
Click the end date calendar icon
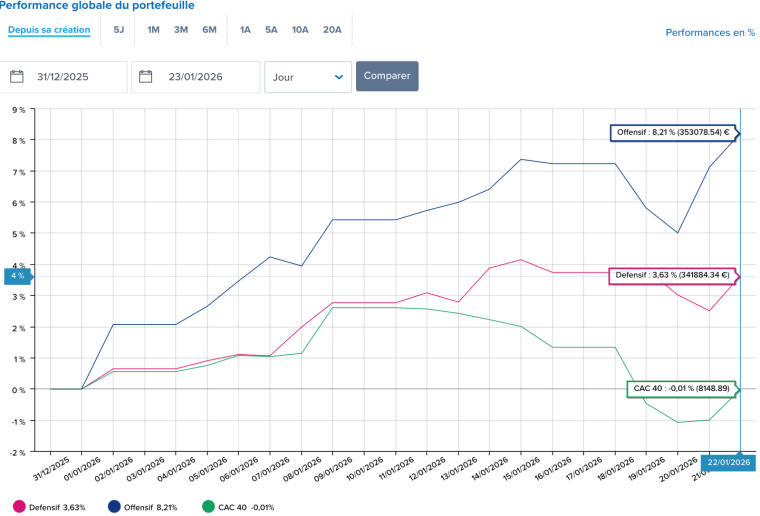tap(146, 77)
